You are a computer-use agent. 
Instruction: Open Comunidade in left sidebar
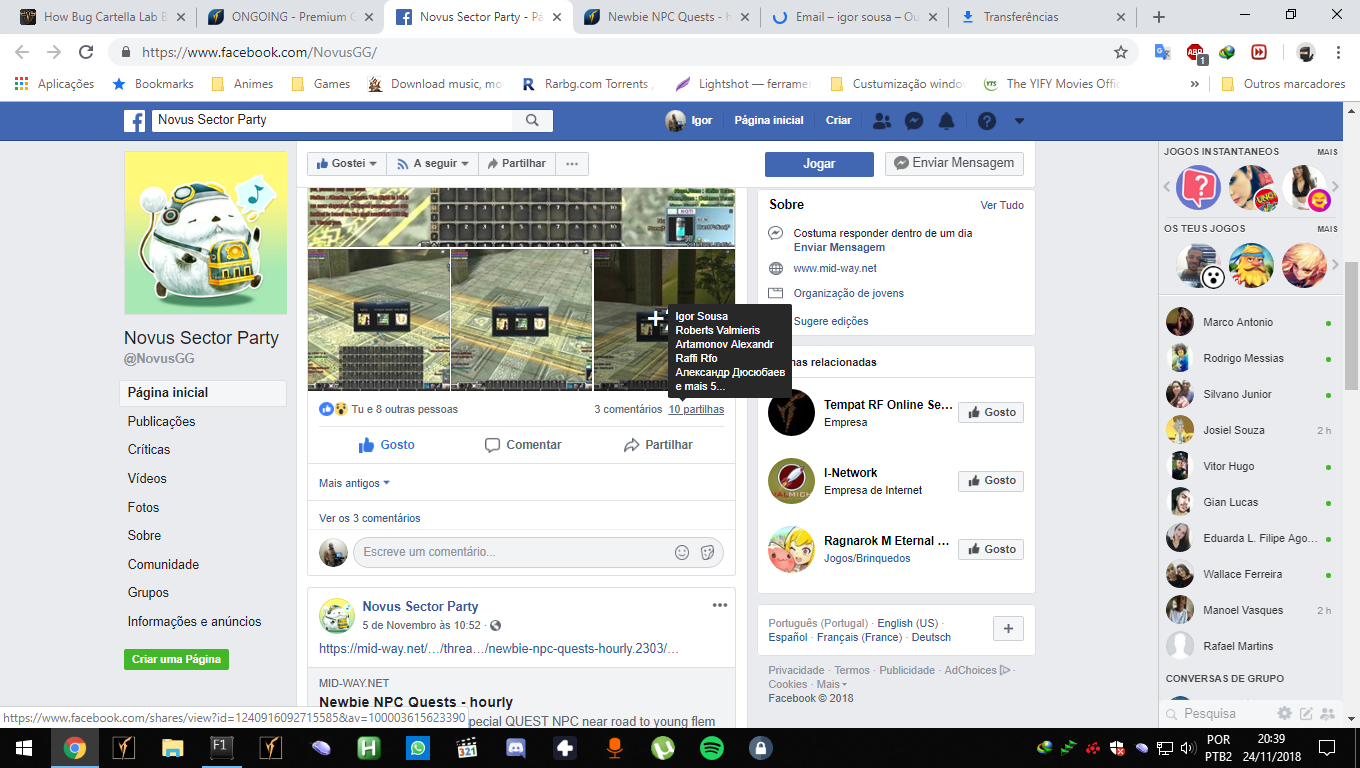tap(163, 565)
